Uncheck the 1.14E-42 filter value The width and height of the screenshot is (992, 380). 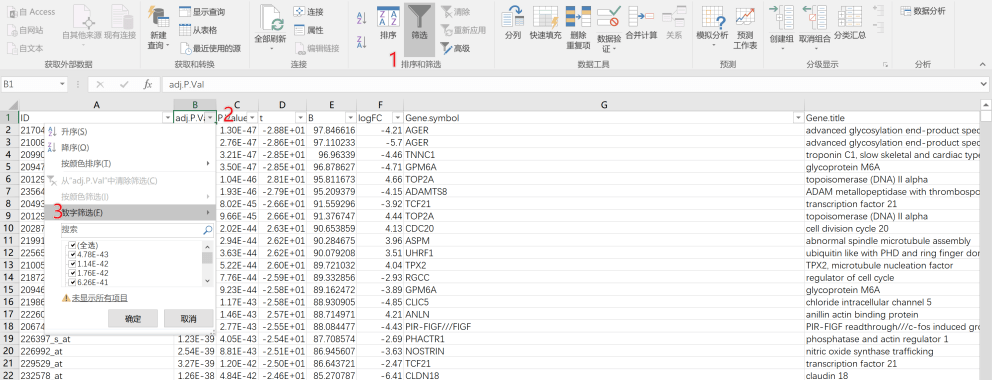tap(73, 264)
